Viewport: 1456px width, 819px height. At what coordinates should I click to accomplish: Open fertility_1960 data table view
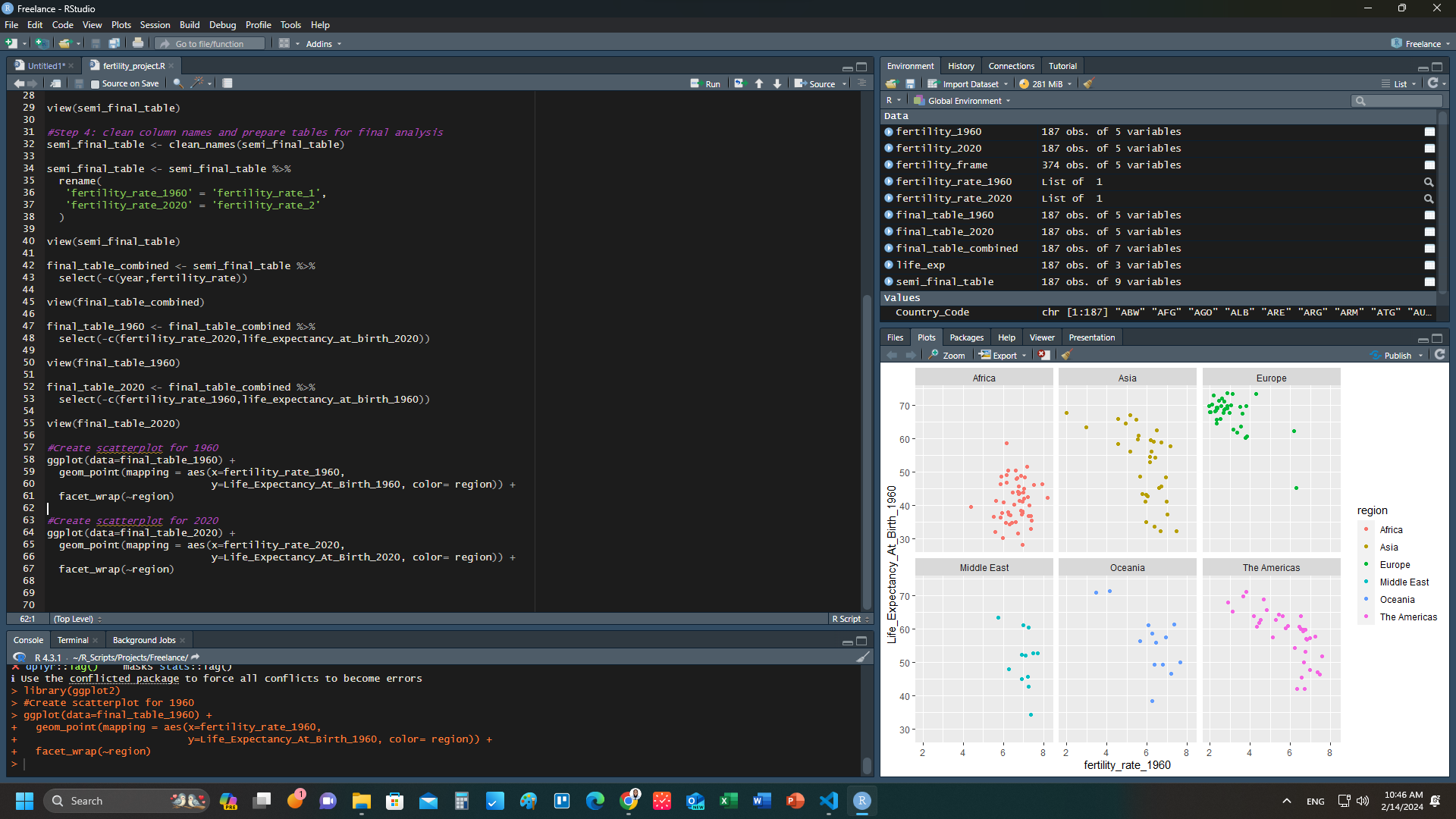(x=1429, y=132)
